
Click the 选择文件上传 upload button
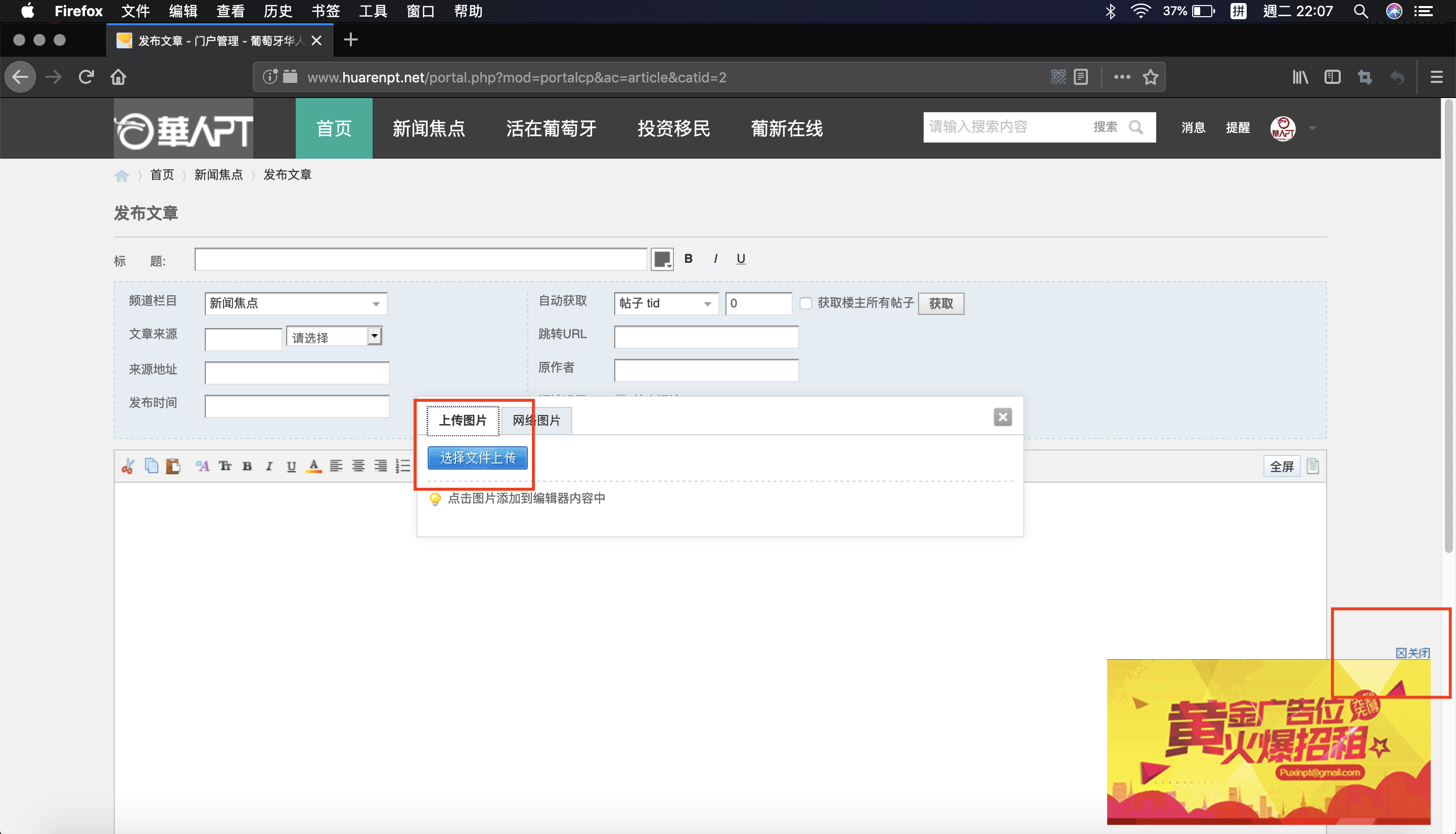(x=477, y=457)
